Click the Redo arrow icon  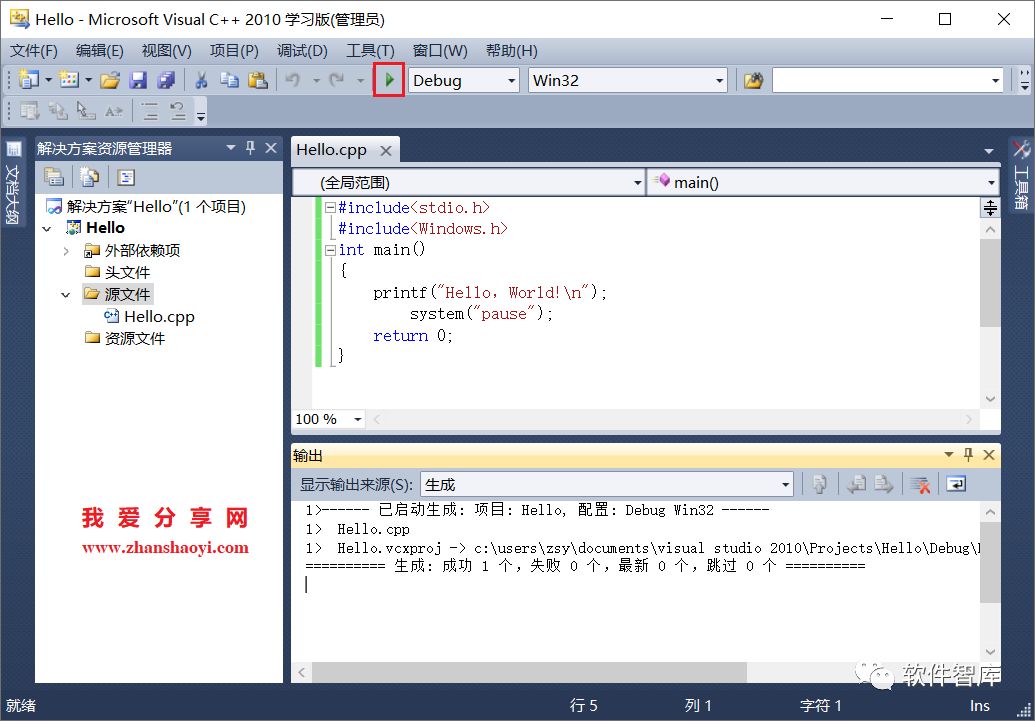coord(337,81)
